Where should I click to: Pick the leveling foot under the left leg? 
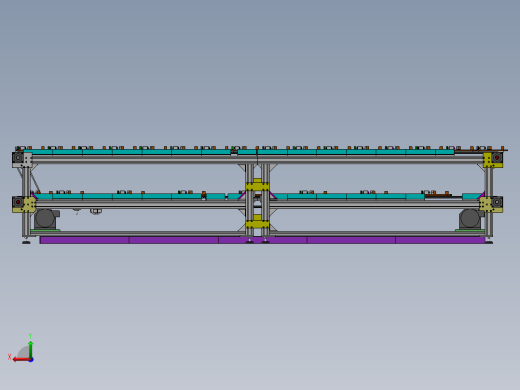(26, 241)
